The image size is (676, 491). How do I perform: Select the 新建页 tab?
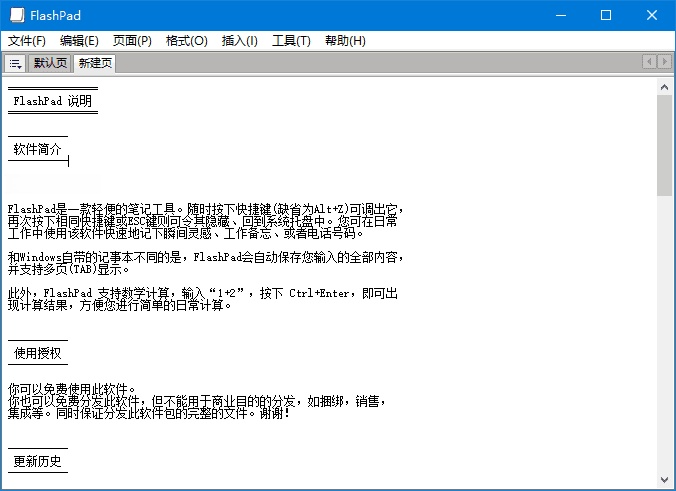tap(96, 63)
